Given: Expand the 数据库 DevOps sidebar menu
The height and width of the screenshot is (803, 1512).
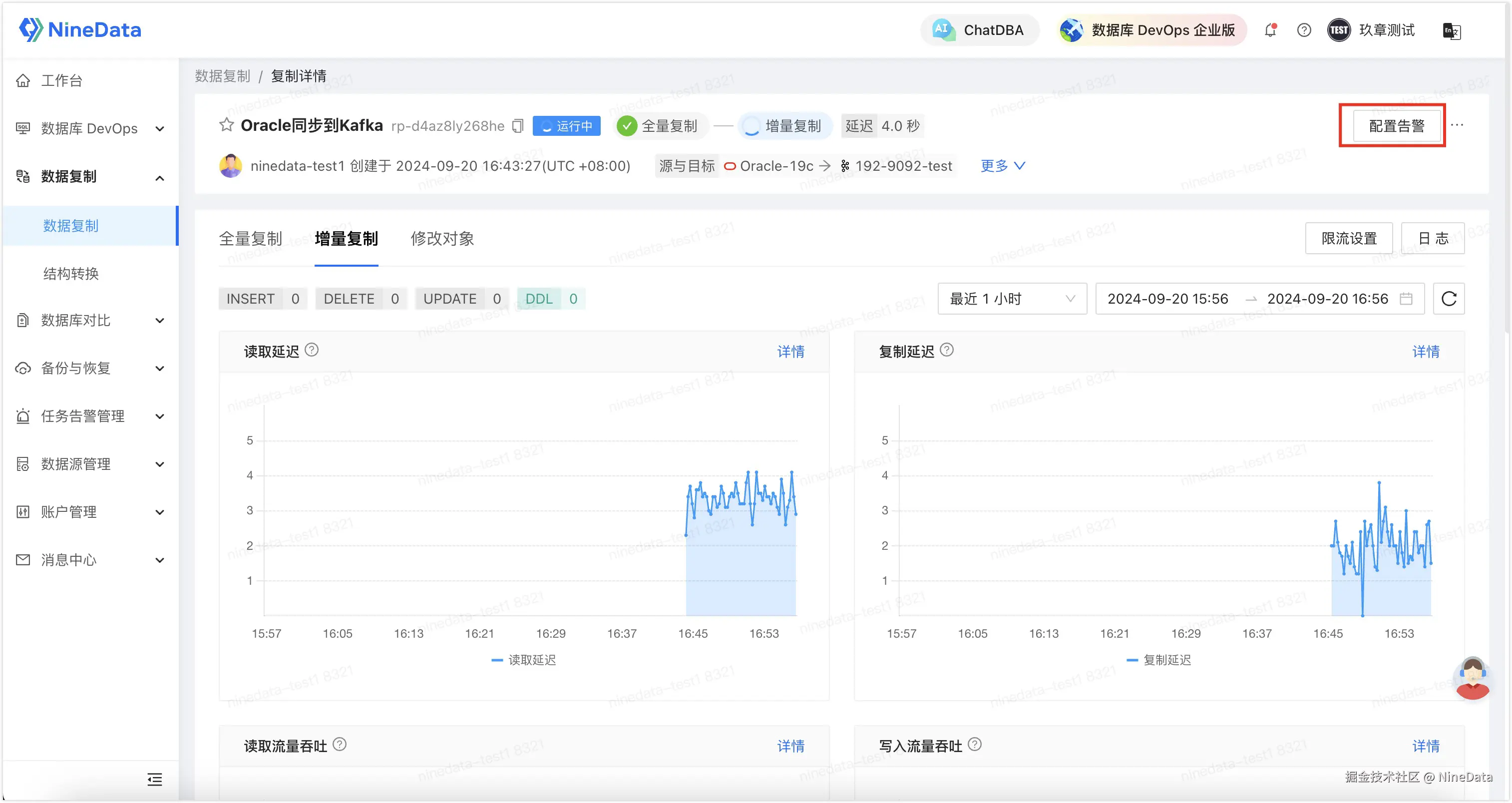Looking at the screenshot, I should click(x=89, y=128).
